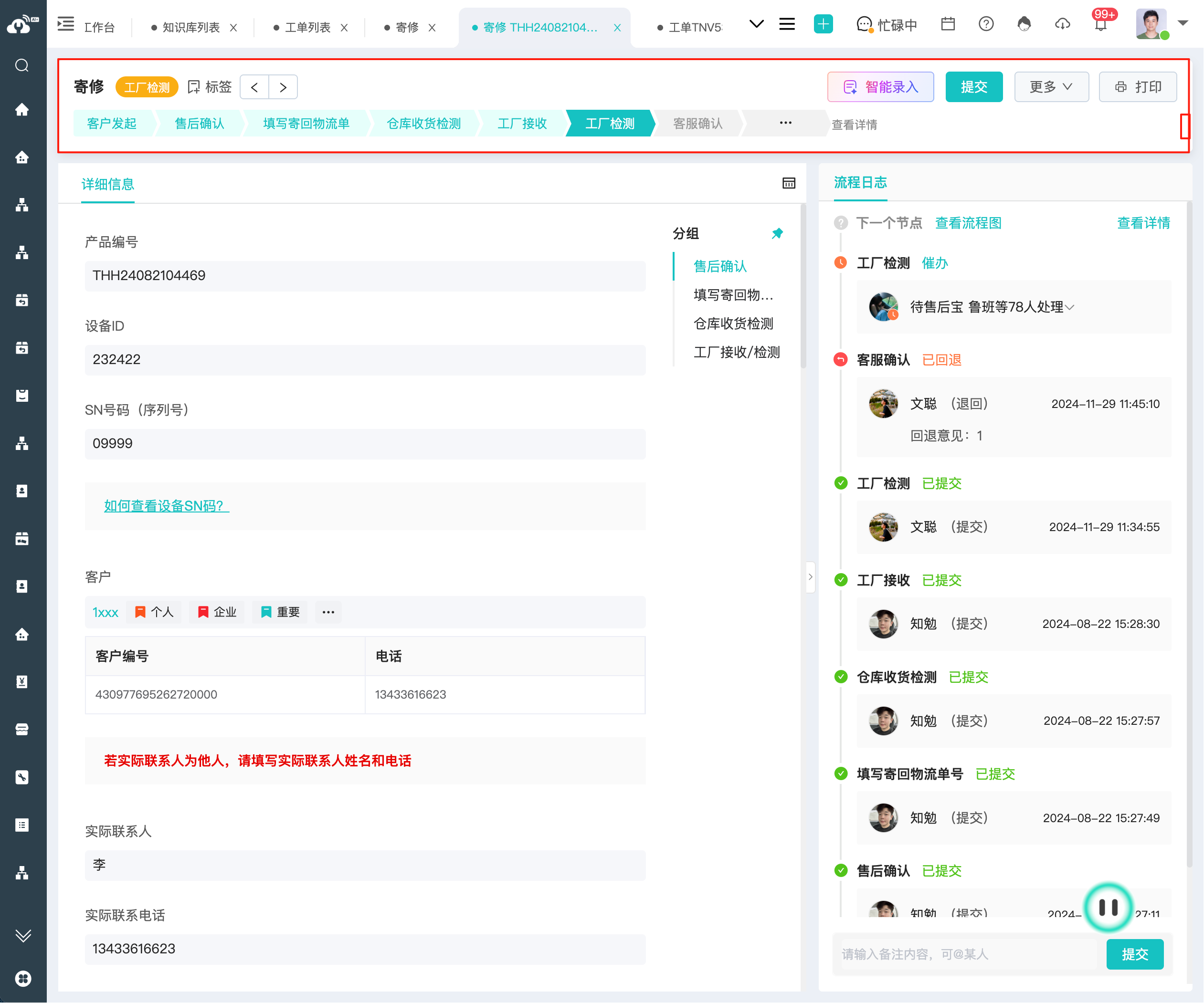Image resolution: width=1204 pixels, height=1003 pixels.
Task: Click the search icon in sidebar
Action: [22, 65]
